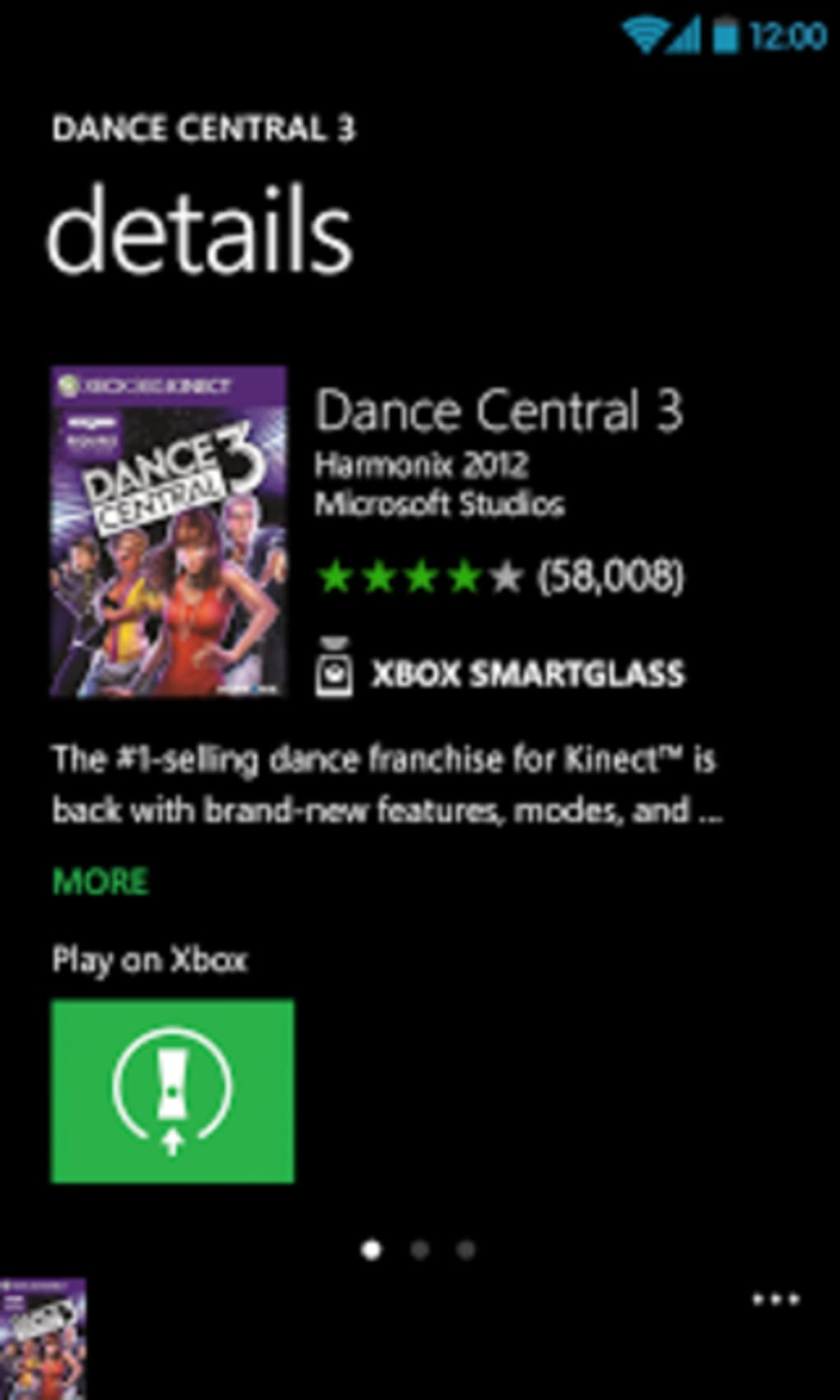This screenshot has width=840, height=1400.
Task: Tap the green Play on Xbox tile
Action: [172, 1091]
